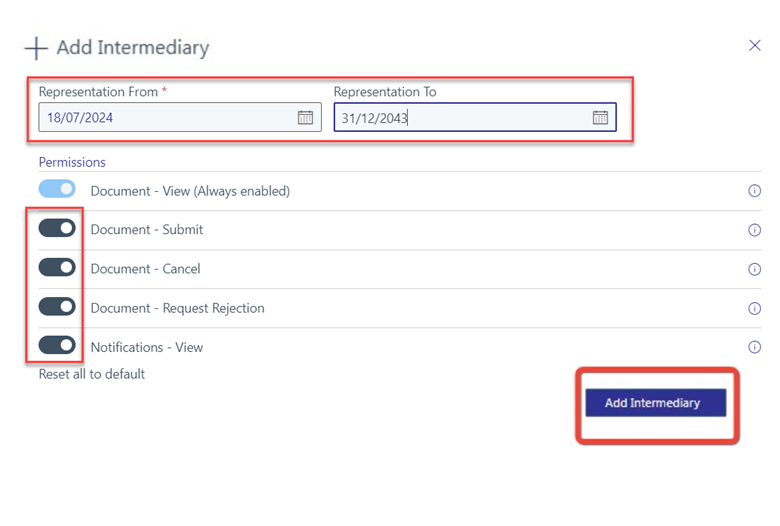Close the Add Intermediary dialog
The image size is (780, 526).
[755, 45]
